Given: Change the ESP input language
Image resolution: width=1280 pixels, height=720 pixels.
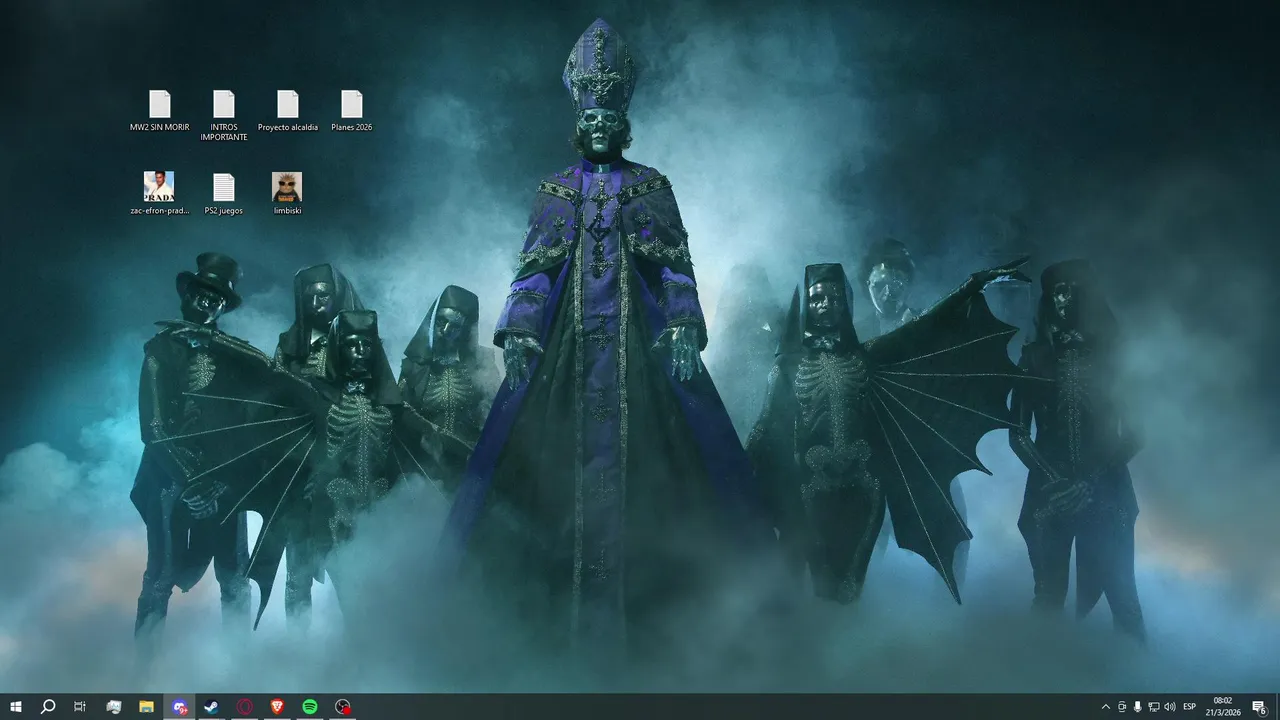Looking at the screenshot, I should [1190, 707].
